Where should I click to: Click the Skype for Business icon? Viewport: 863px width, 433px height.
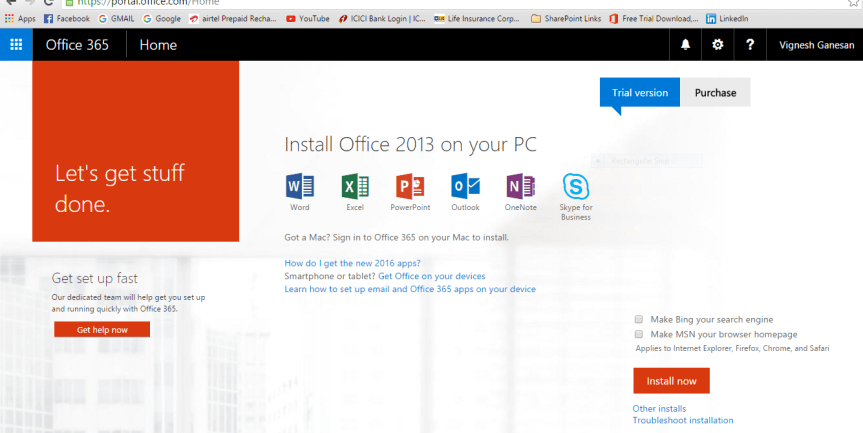pos(575,187)
